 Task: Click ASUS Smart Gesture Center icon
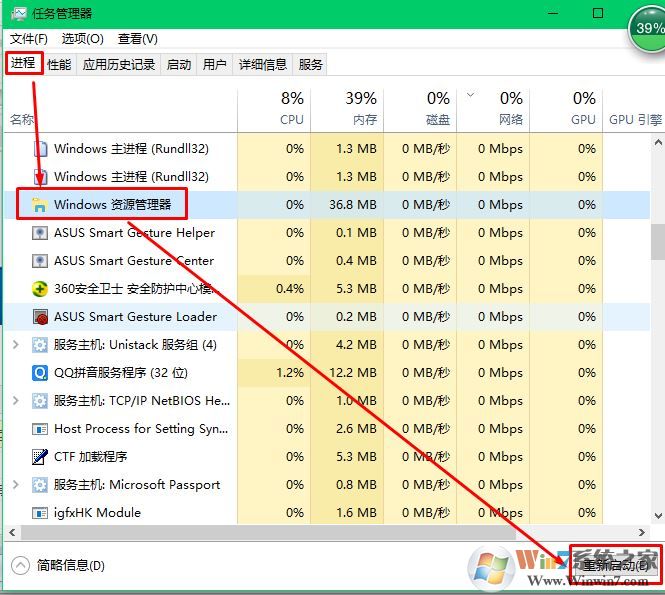[x=40, y=261]
